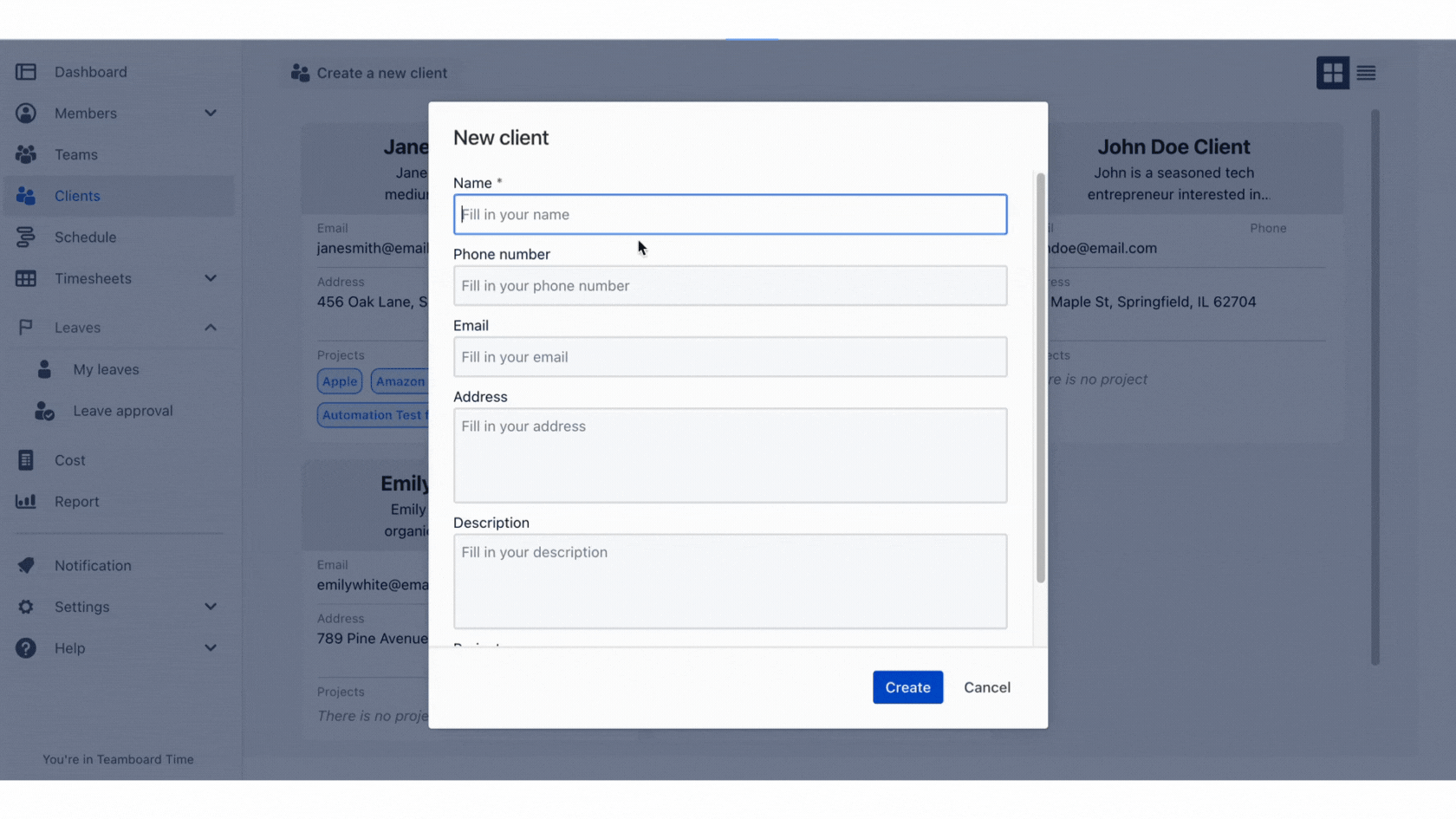Expand the Members chevron
Image resolution: width=1456 pixels, height=819 pixels.
click(x=211, y=114)
